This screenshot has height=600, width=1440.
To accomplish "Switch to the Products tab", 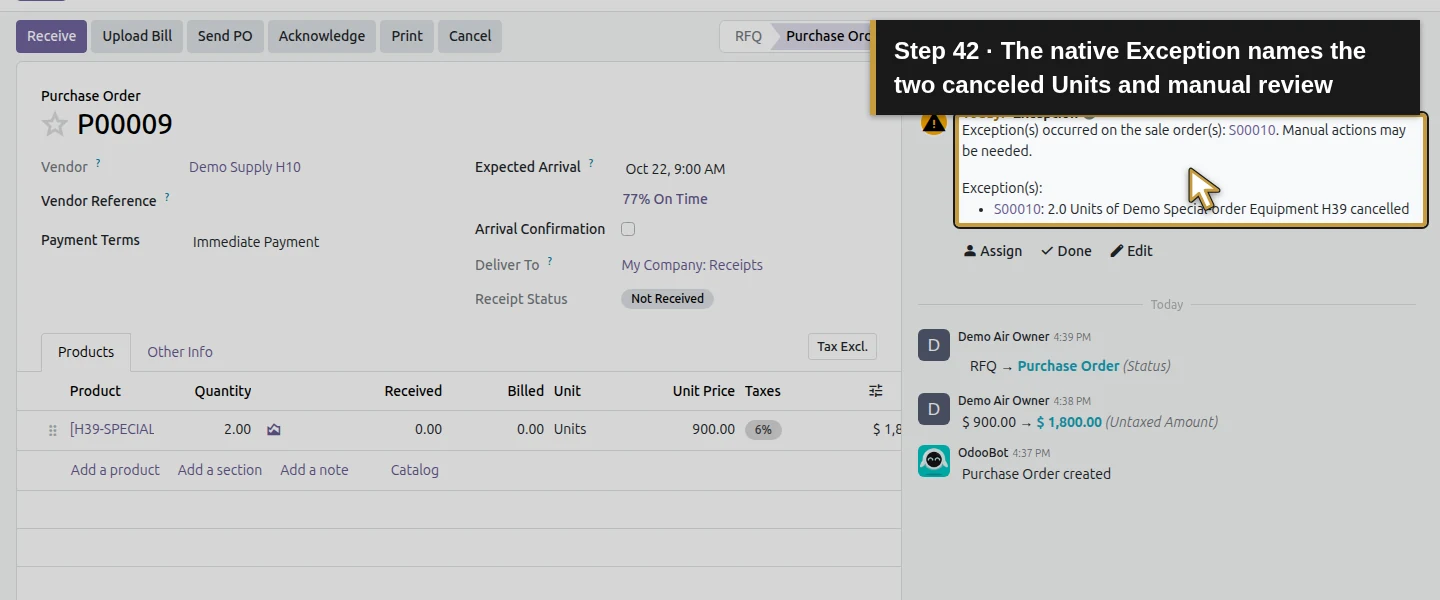I will (x=86, y=352).
